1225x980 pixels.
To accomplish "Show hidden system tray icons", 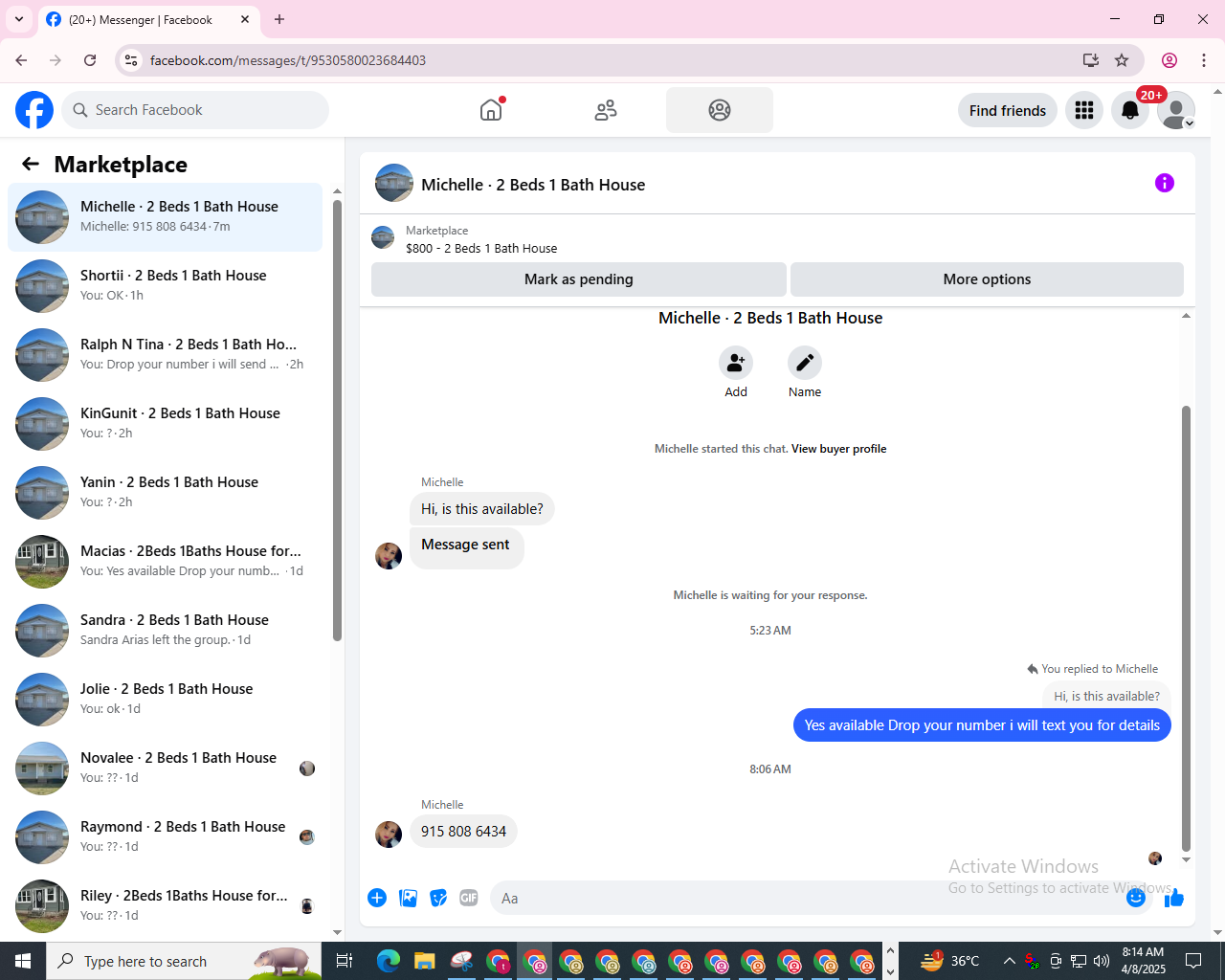I will tap(1009, 961).
